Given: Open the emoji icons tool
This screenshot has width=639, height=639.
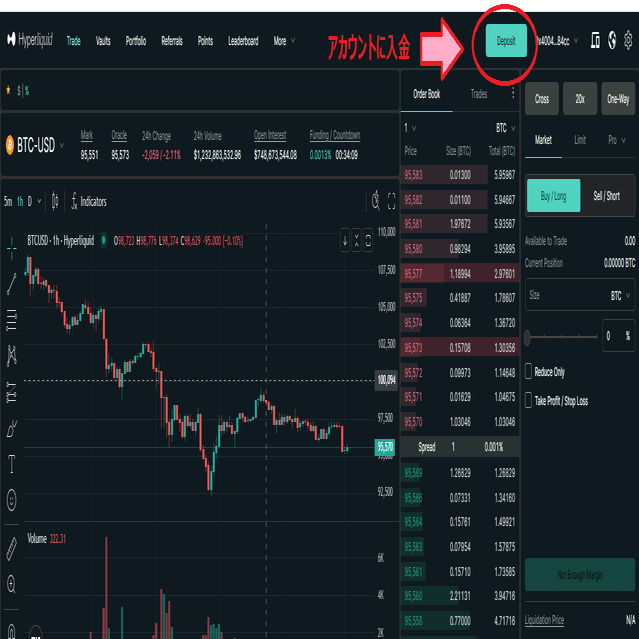Looking at the screenshot, I should (12, 499).
